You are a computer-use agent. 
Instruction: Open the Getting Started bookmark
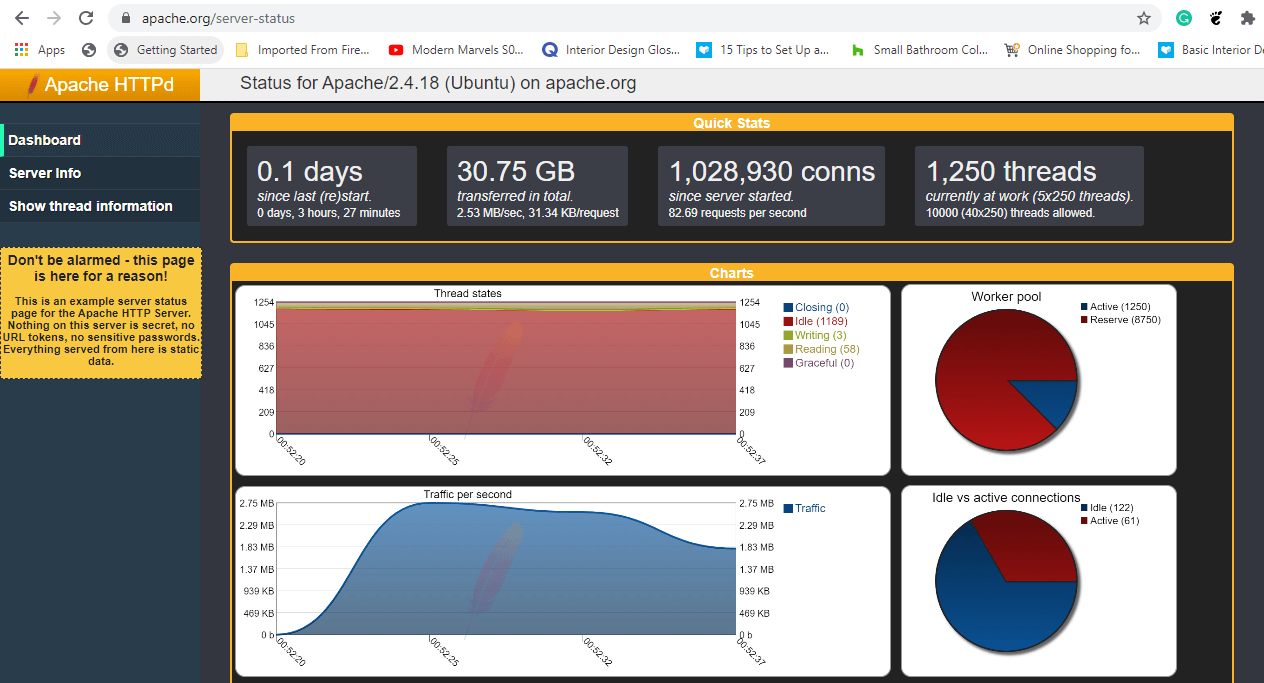pos(165,49)
